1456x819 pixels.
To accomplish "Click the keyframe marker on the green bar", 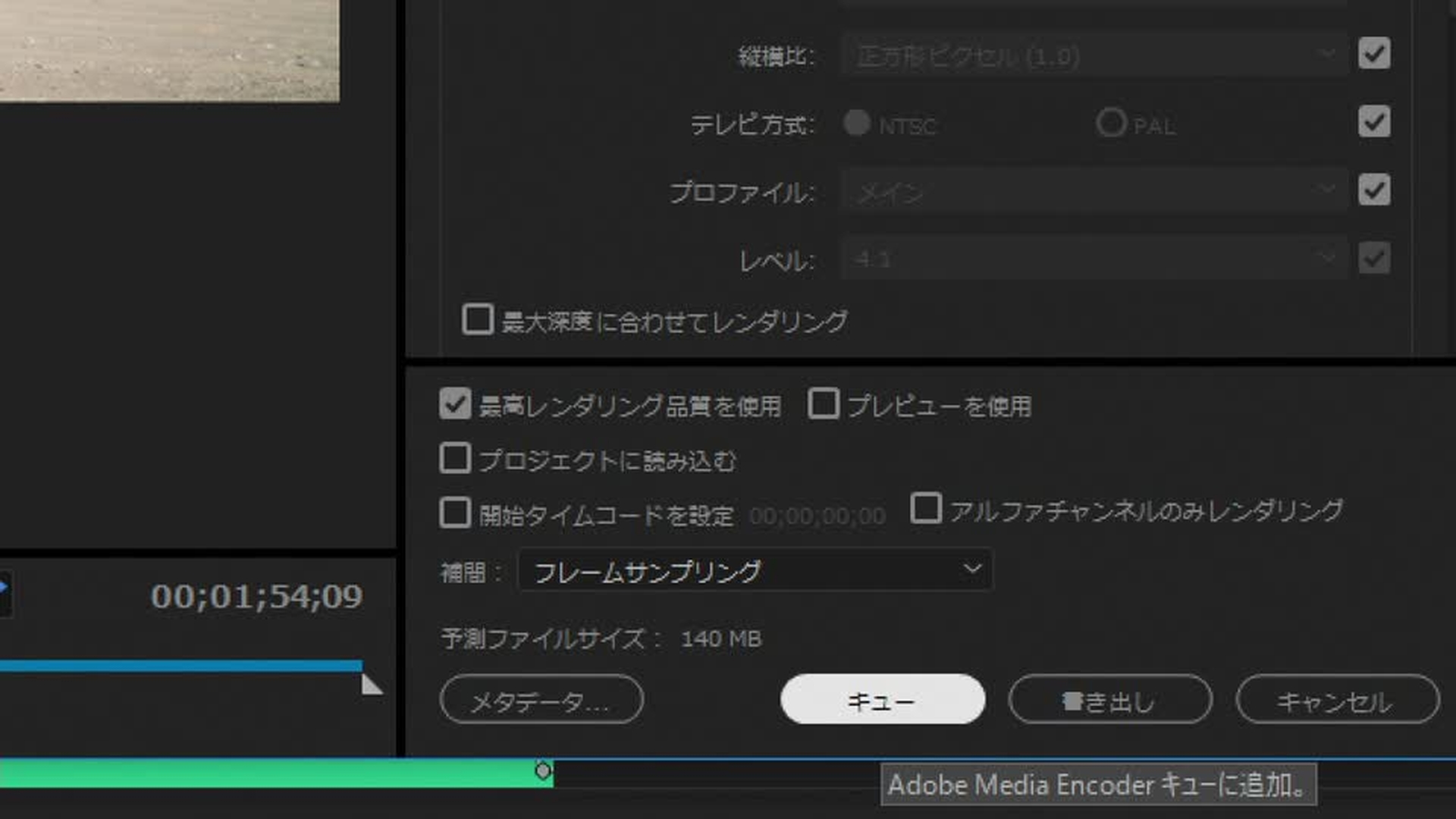I will point(543,771).
